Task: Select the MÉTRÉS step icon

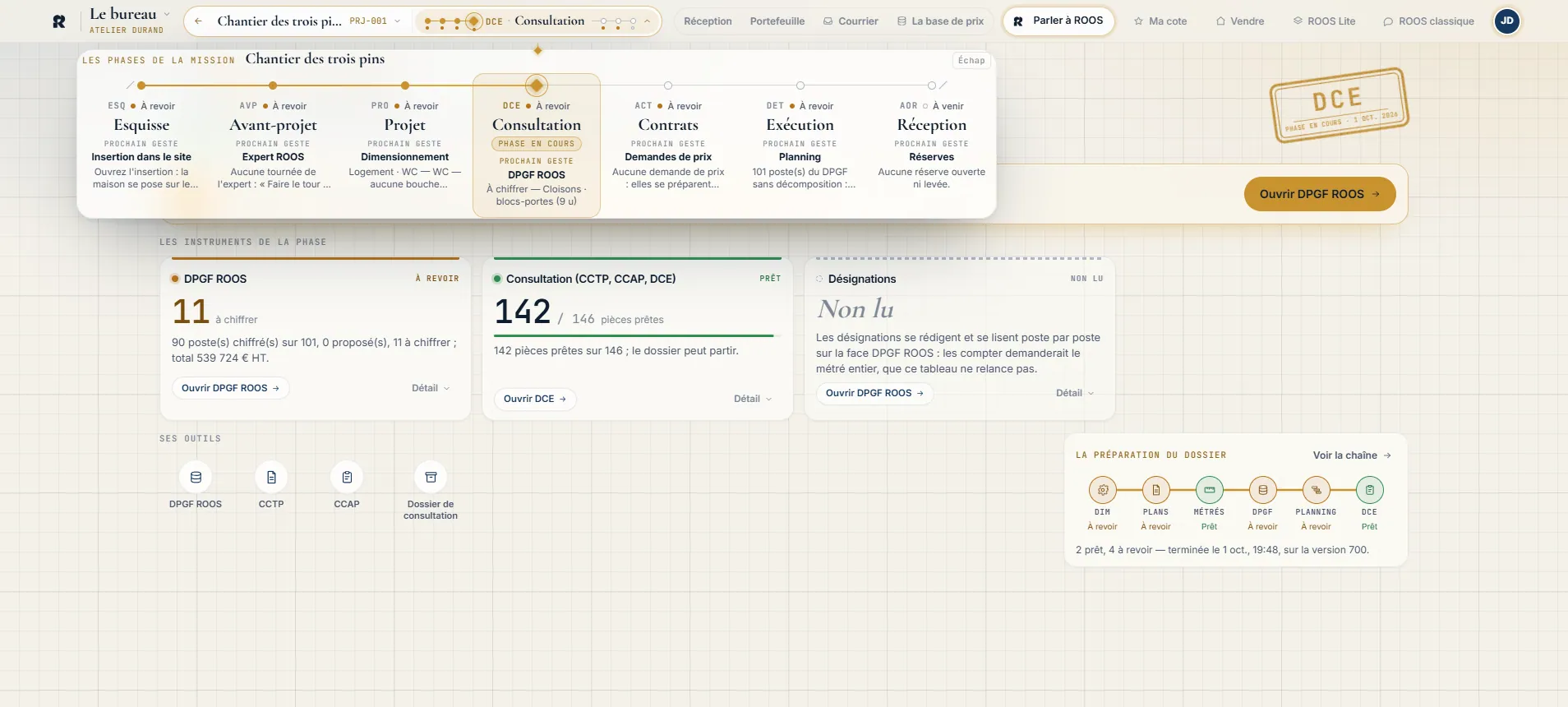Action: point(1209,490)
